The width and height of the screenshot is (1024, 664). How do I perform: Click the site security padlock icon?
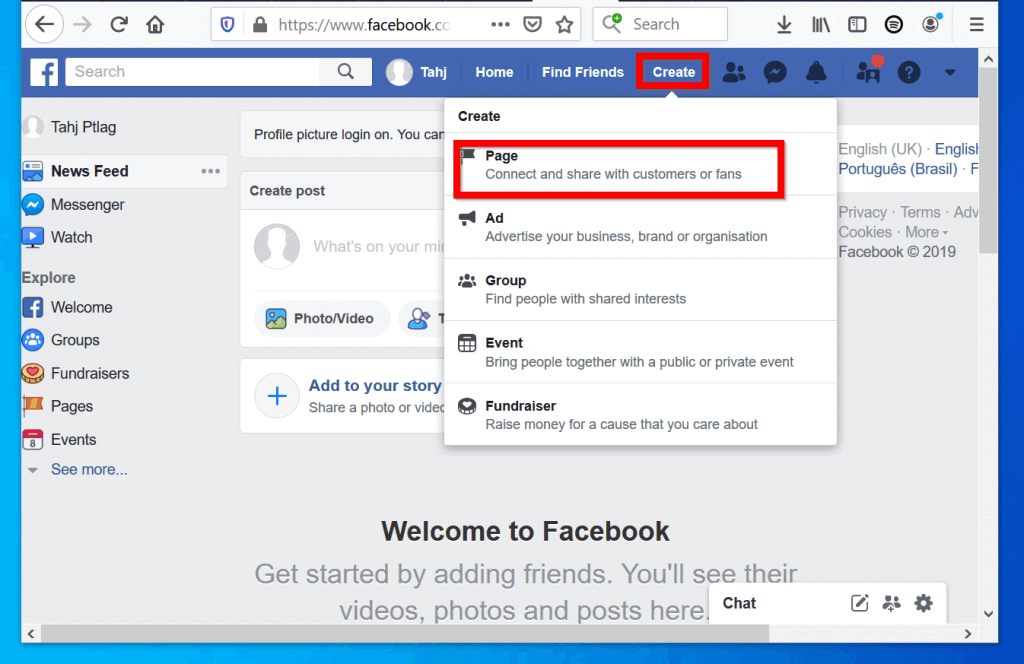click(x=260, y=25)
